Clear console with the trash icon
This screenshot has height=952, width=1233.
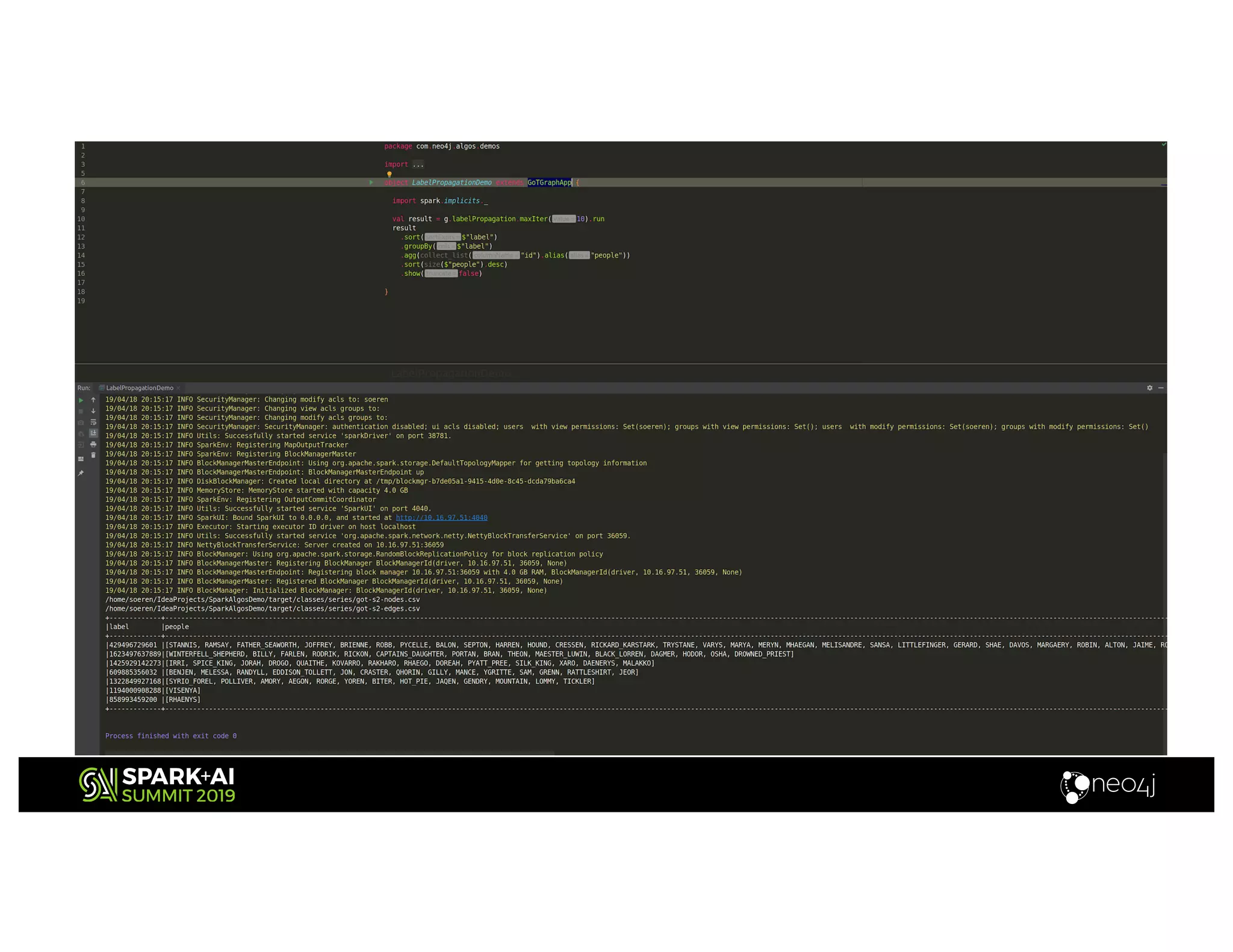[93, 456]
